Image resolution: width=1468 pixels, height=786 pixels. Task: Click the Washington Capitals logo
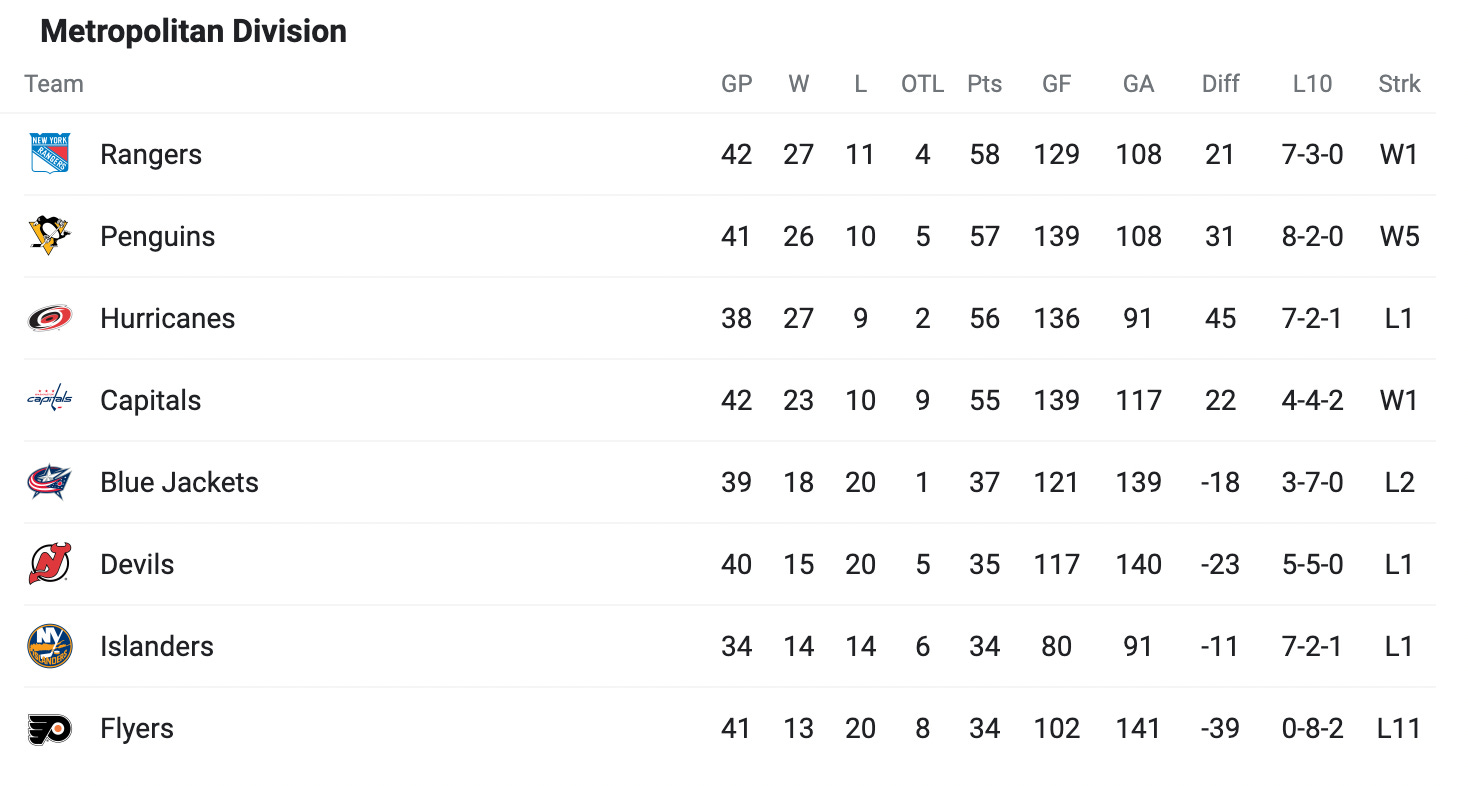point(49,400)
